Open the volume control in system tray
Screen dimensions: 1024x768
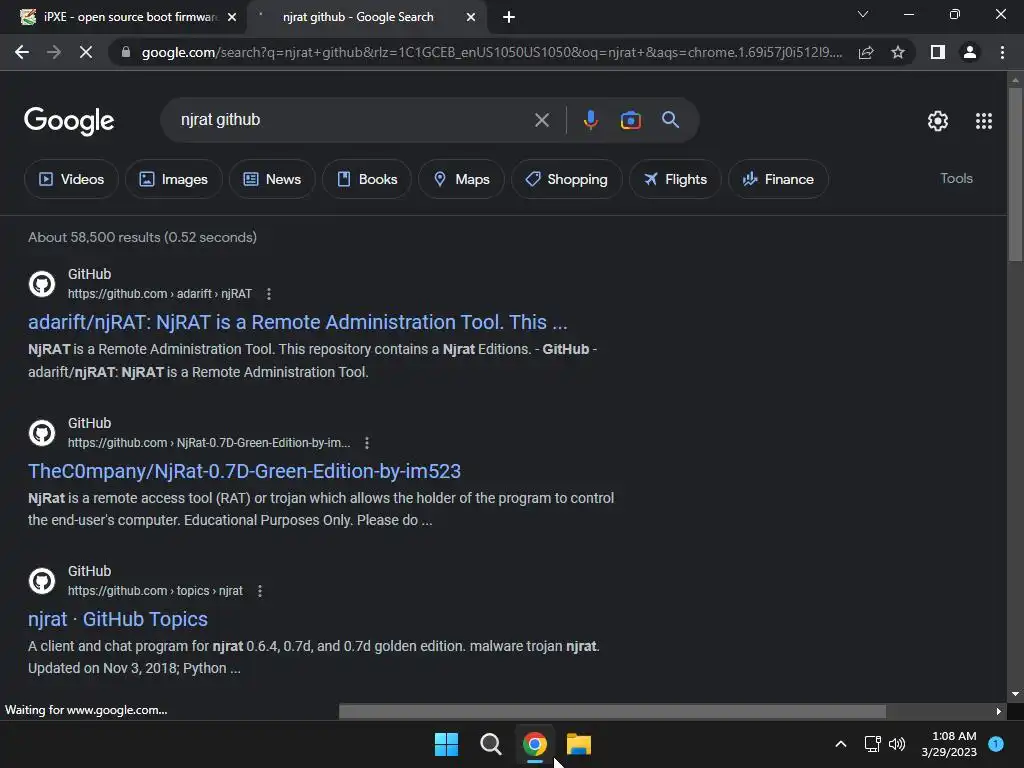897,744
